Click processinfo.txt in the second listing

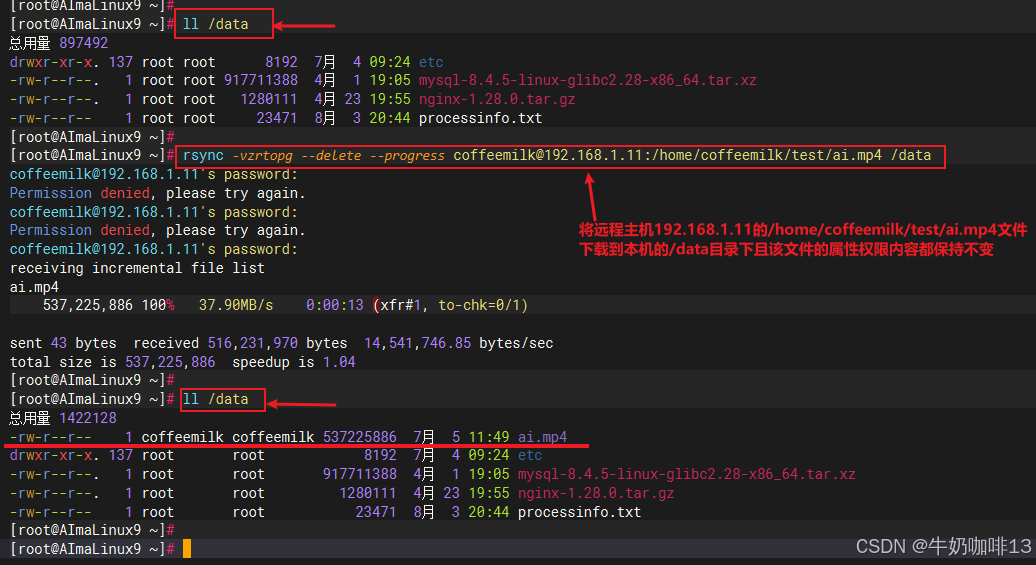pos(579,512)
